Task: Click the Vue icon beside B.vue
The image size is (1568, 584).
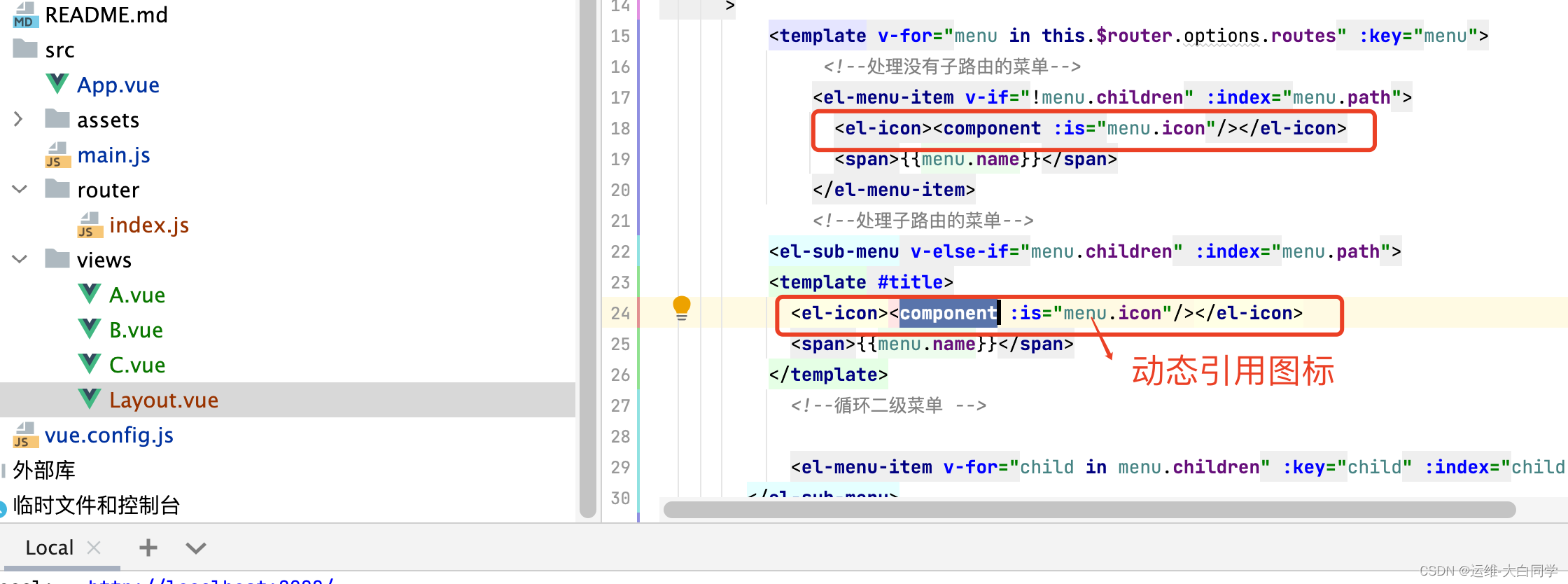Action: click(90, 329)
